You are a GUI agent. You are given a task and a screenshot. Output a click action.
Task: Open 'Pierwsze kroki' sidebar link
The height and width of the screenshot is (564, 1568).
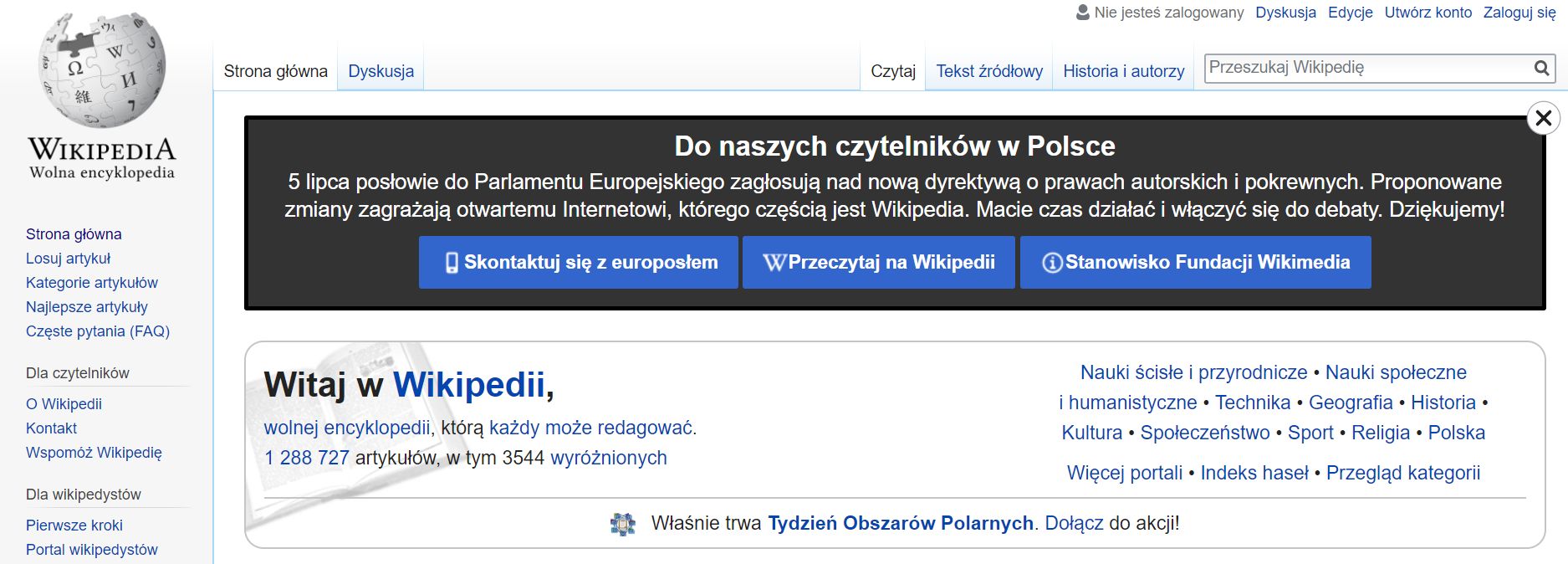[74, 526]
